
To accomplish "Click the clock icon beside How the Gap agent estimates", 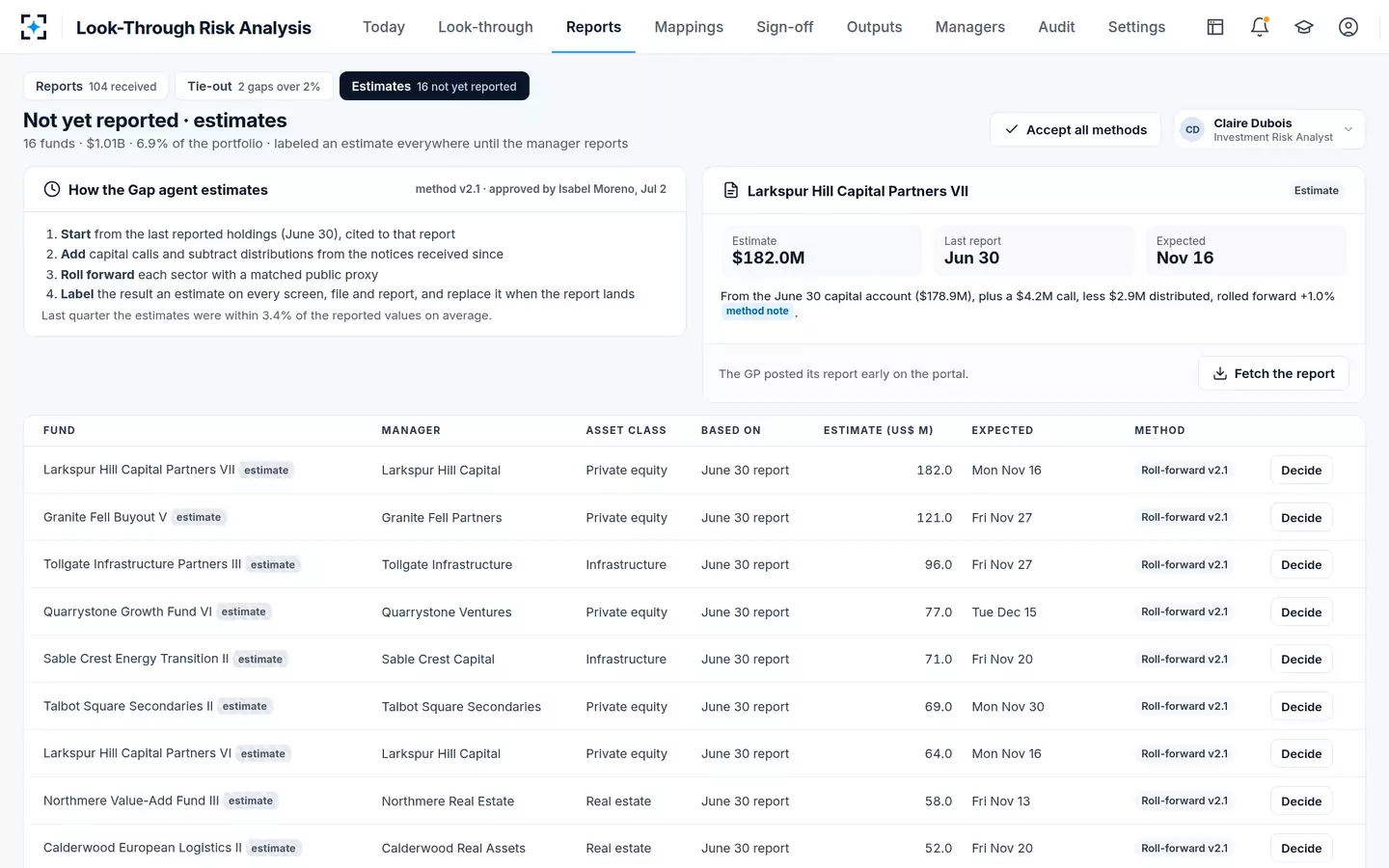I will [x=52, y=190].
